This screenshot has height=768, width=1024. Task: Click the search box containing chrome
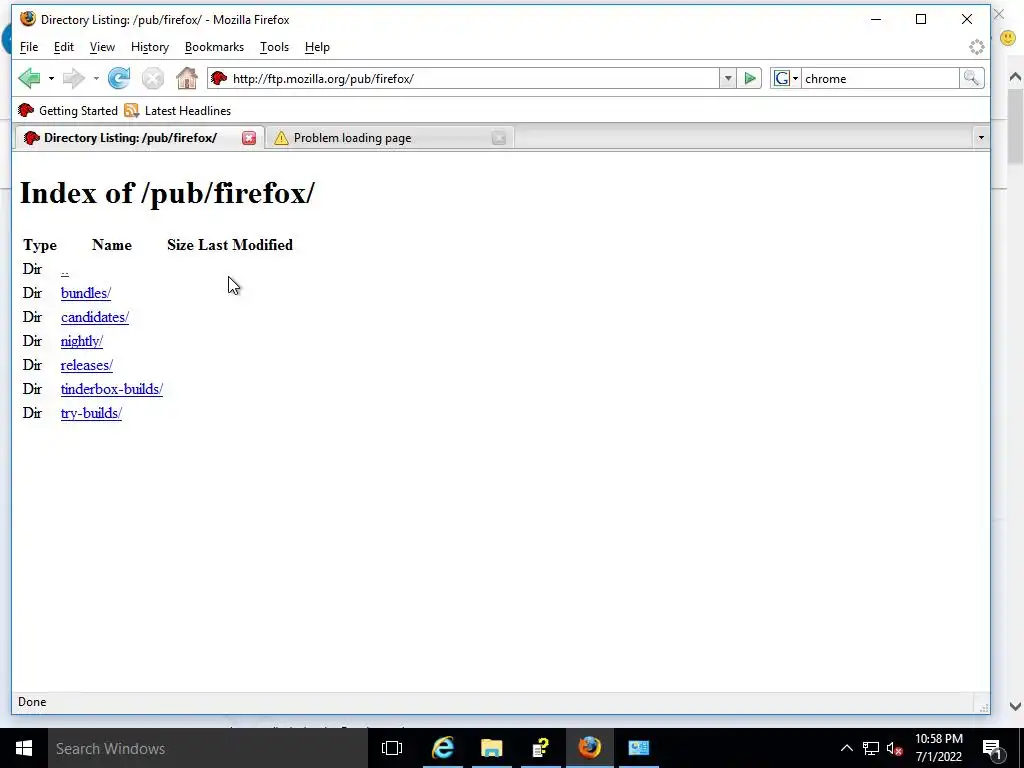(880, 78)
